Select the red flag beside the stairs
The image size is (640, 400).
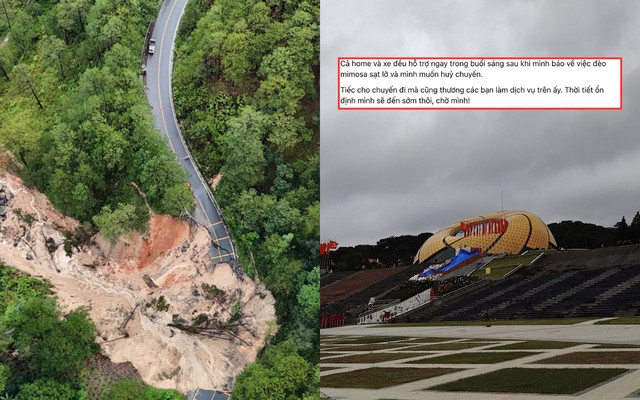[329, 247]
